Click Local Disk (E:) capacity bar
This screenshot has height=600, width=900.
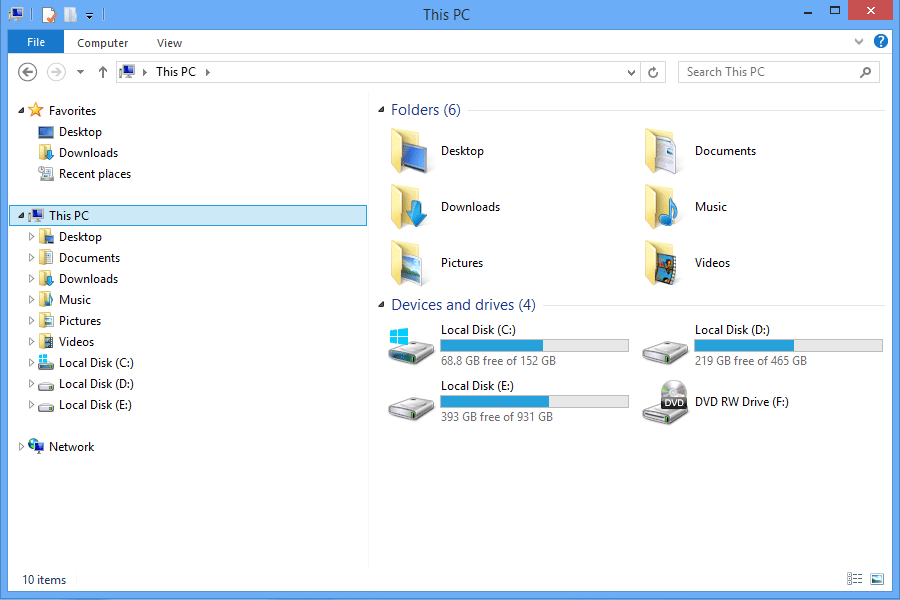tap(534, 401)
